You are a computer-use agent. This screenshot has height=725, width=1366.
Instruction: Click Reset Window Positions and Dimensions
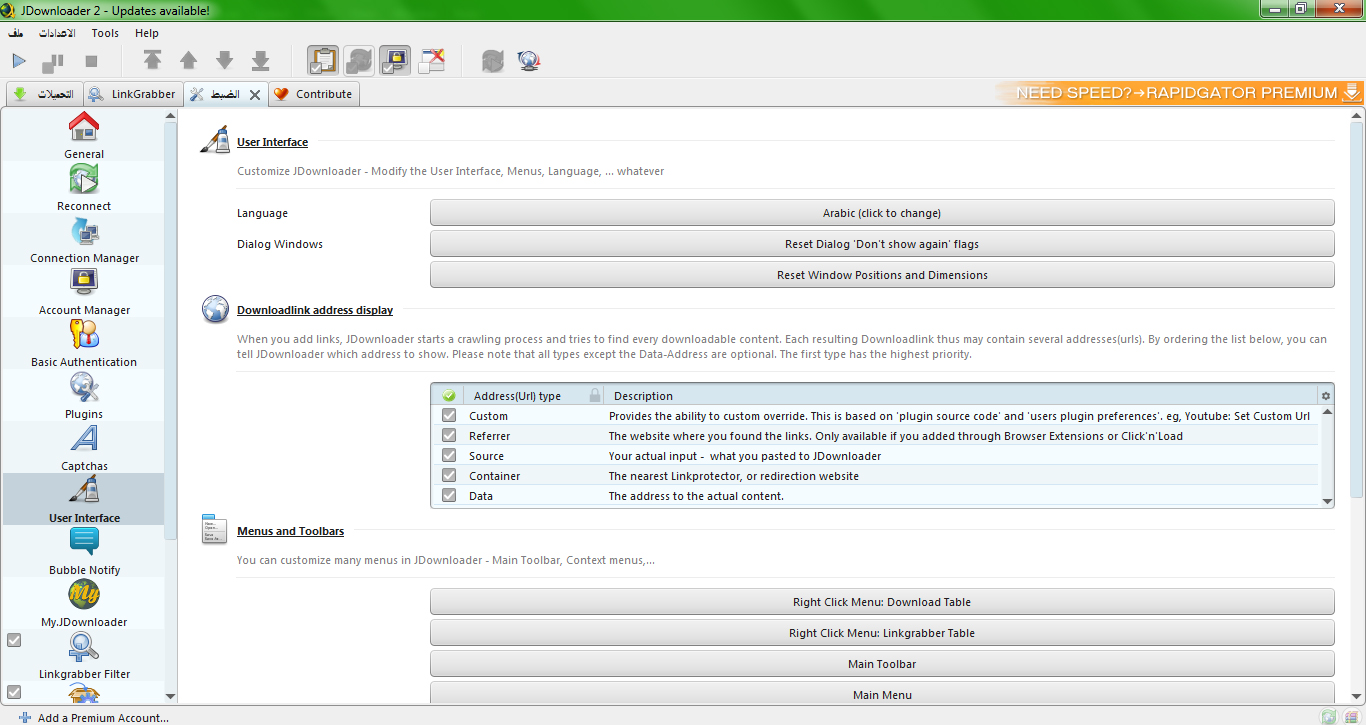881,275
